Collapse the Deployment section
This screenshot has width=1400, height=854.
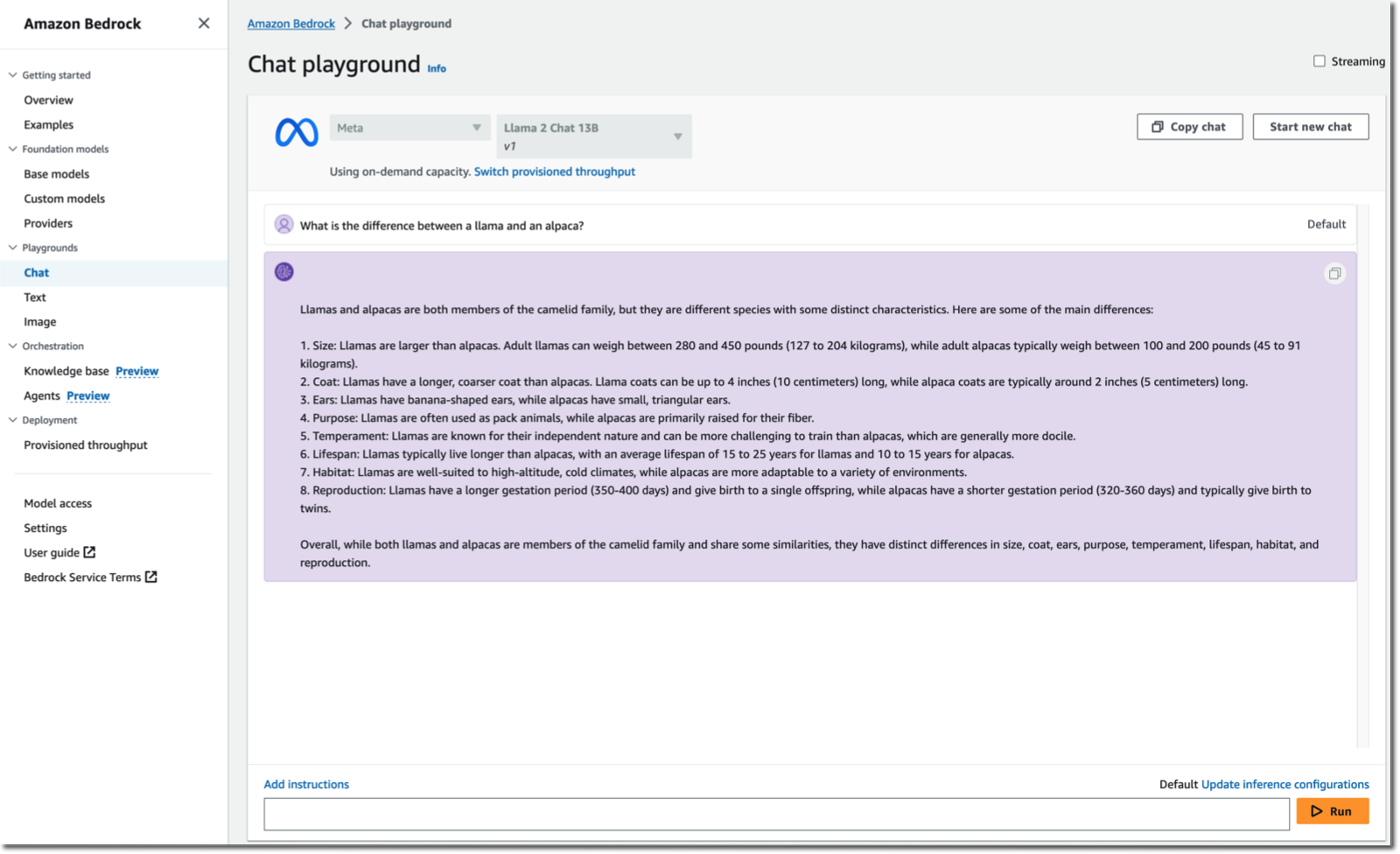pyautogui.click(x=13, y=420)
